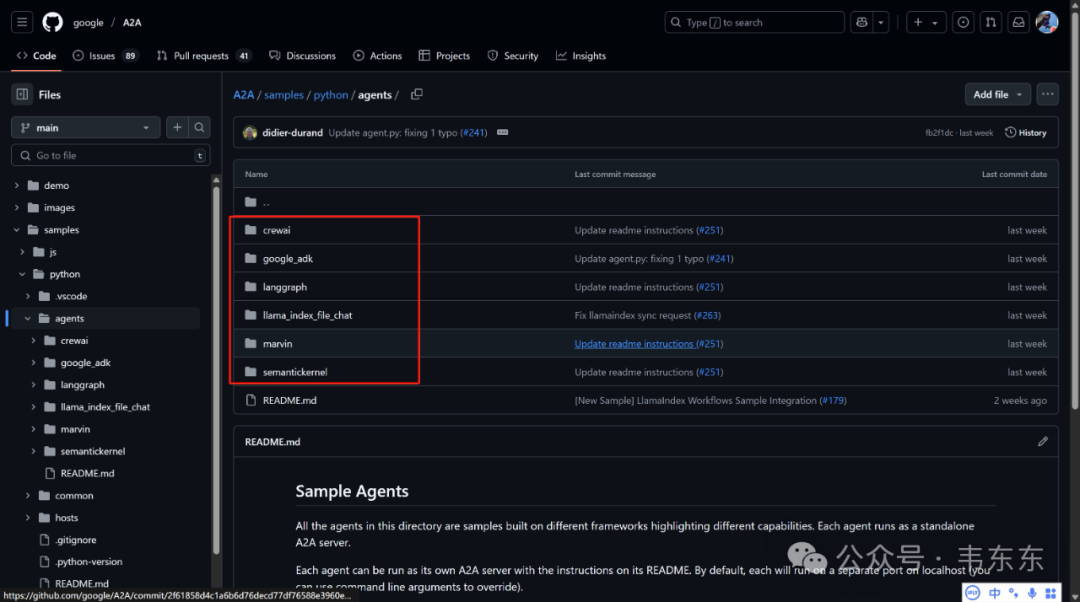Edit README with pencil icon
1080x602 pixels.
1043,442
